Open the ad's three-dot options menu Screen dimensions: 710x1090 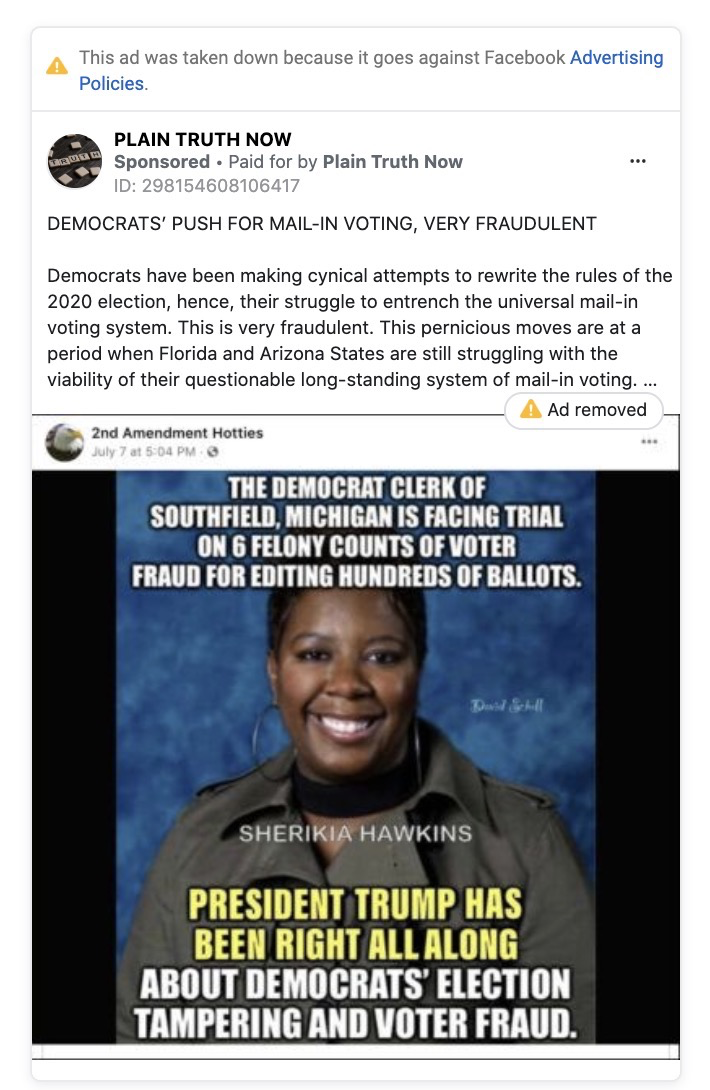click(x=638, y=161)
